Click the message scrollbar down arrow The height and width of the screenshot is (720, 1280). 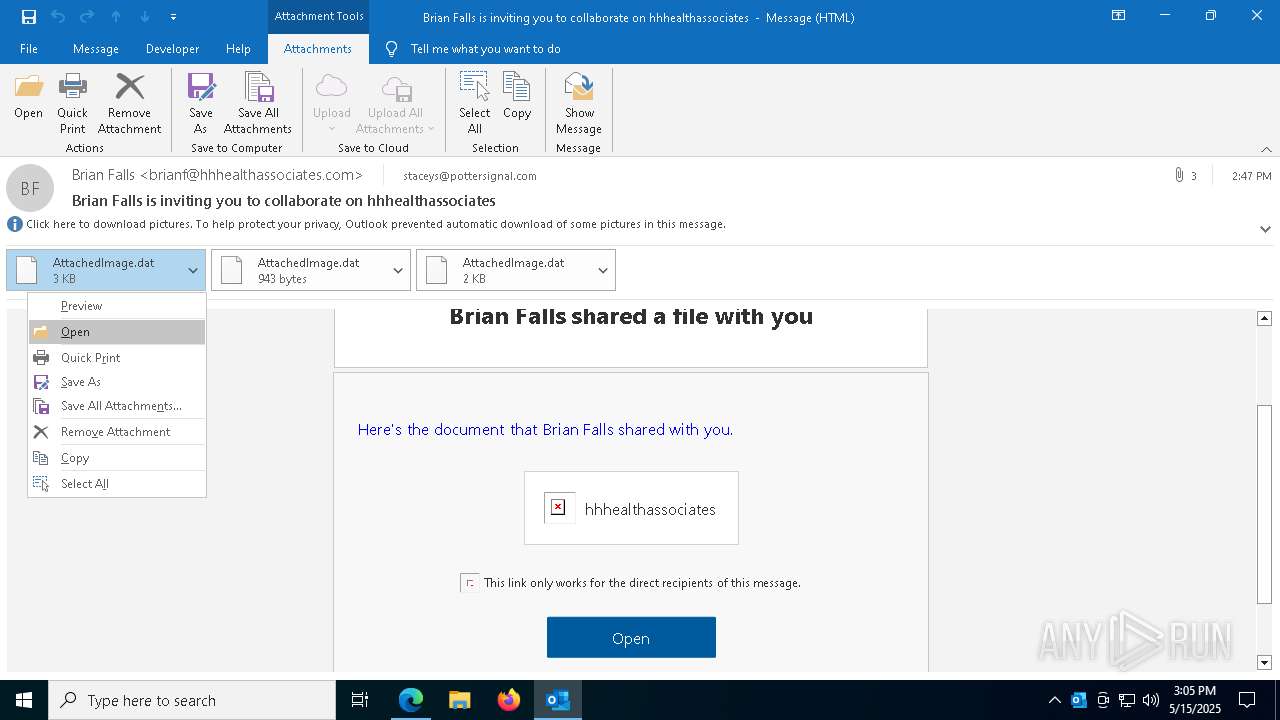coord(1264,662)
